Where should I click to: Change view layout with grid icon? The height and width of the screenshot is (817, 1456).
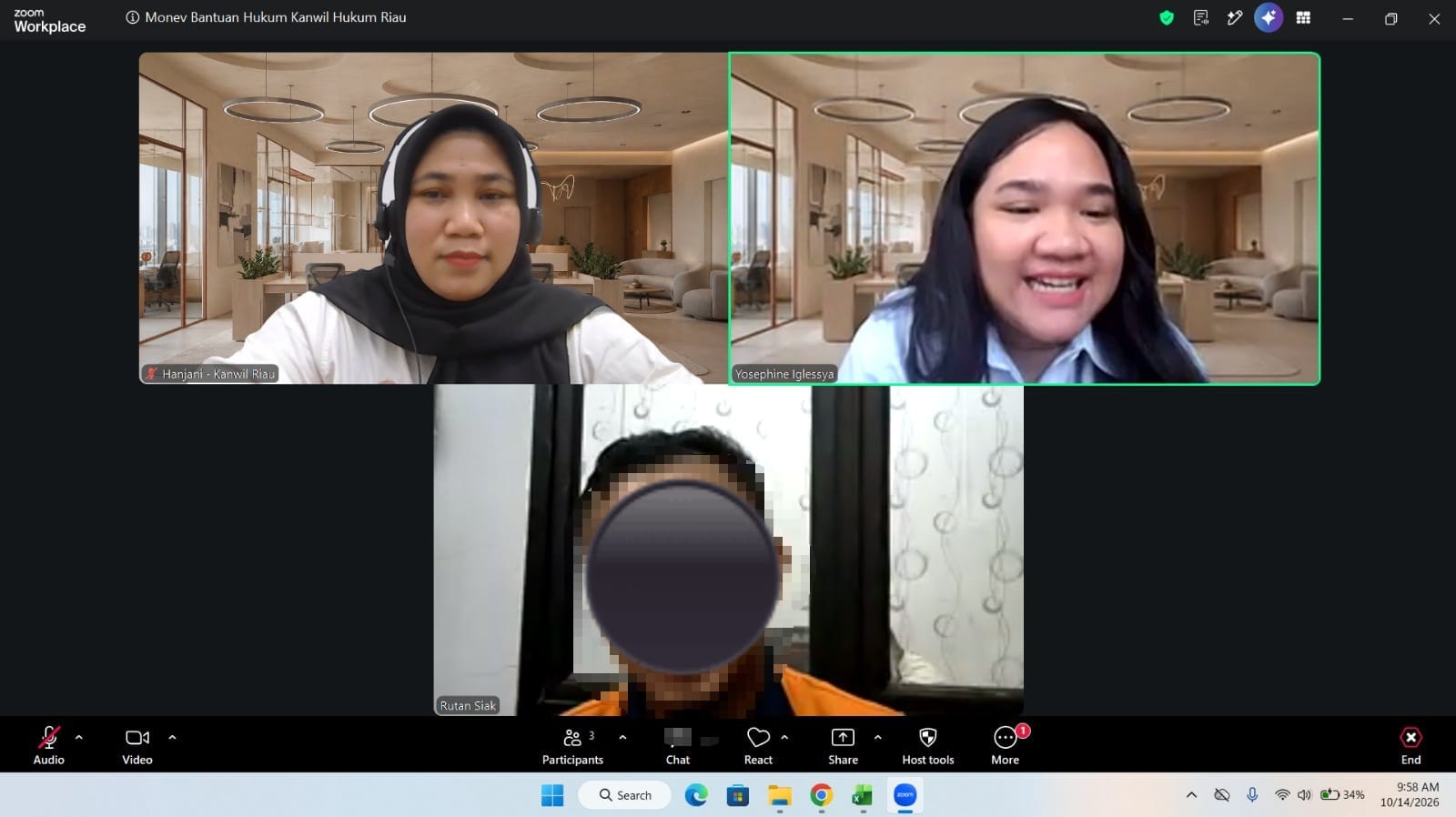(1303, 17)
